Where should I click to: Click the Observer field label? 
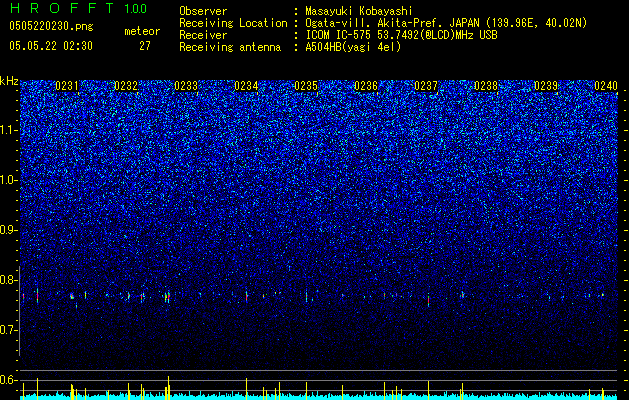click(x=203, y=11)
